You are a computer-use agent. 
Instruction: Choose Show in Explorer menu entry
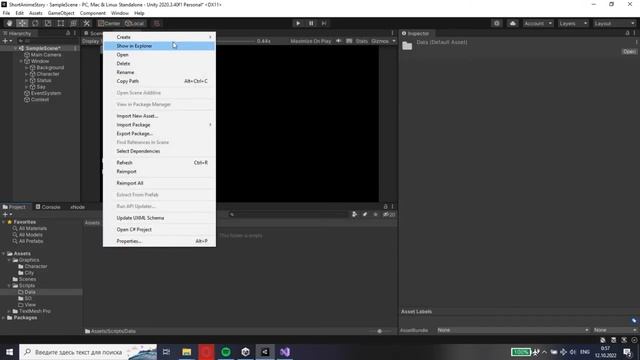pos(159,46)
